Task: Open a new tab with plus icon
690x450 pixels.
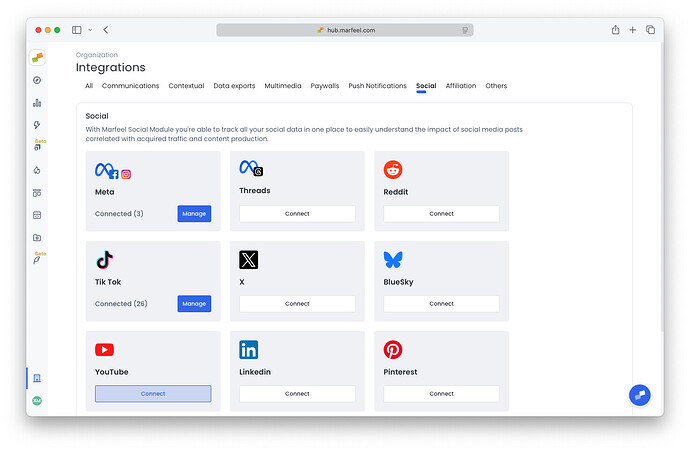Action: 632,30
